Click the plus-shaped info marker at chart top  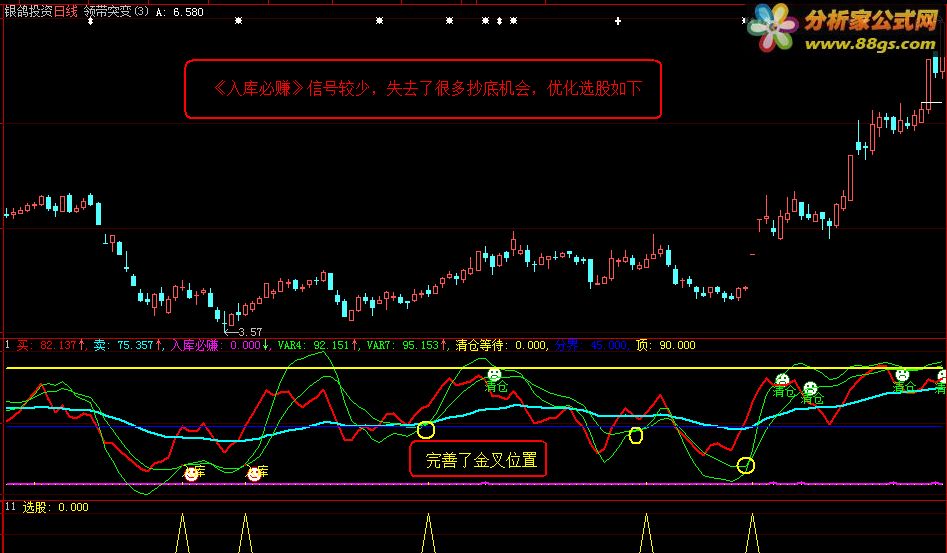click(x=618, y=21)
